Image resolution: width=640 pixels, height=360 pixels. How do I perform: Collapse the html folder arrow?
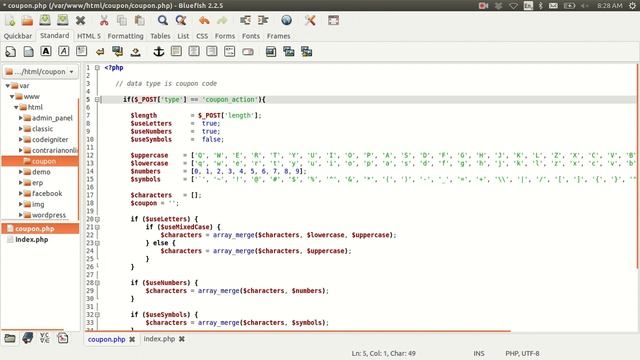16,107
